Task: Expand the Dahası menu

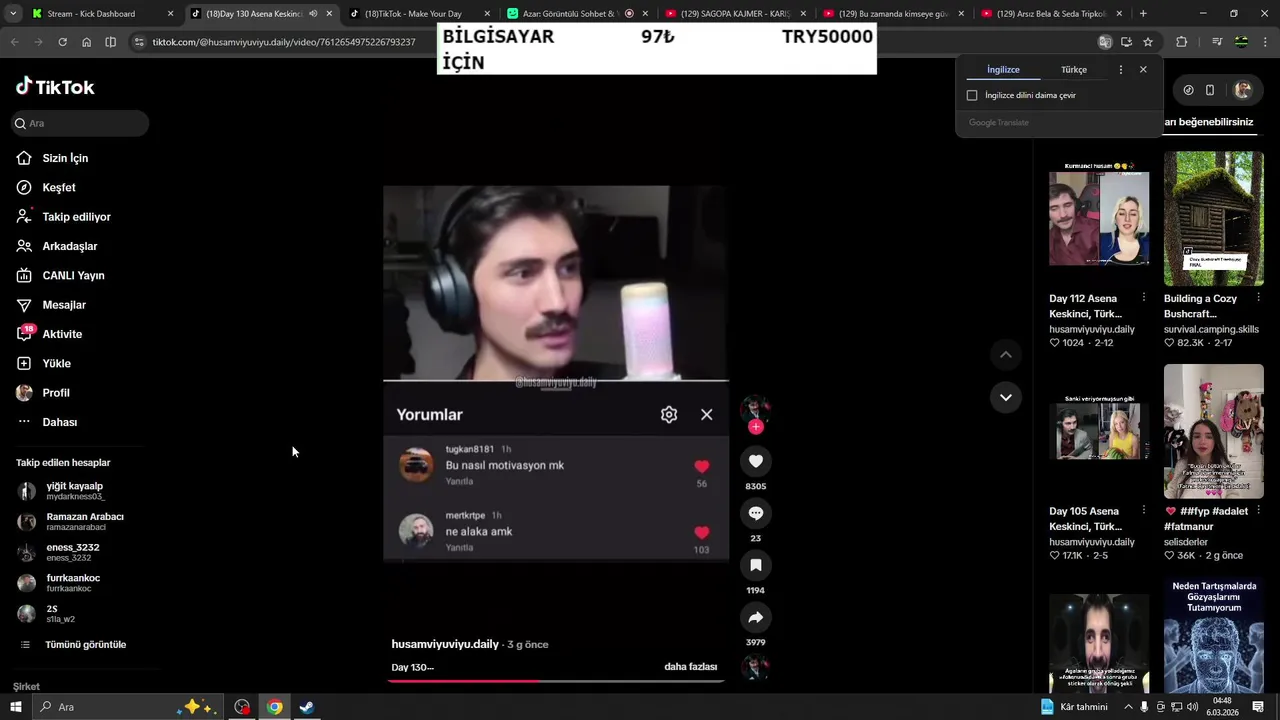Action: (x=47, y=422)
